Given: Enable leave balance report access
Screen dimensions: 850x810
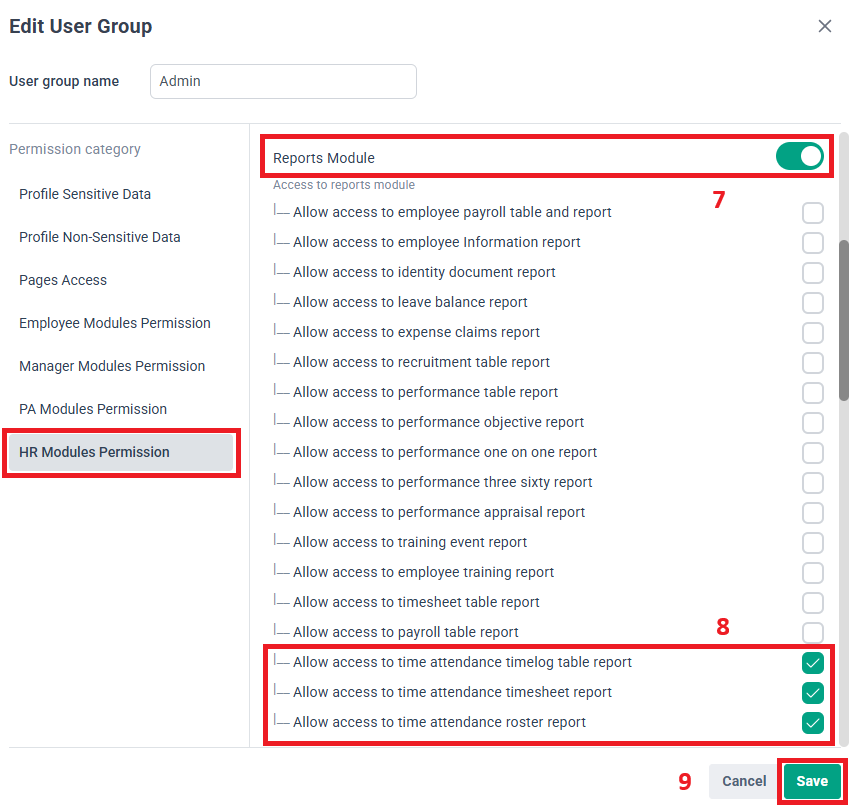Looking at the screenshot, I should 813,302.
